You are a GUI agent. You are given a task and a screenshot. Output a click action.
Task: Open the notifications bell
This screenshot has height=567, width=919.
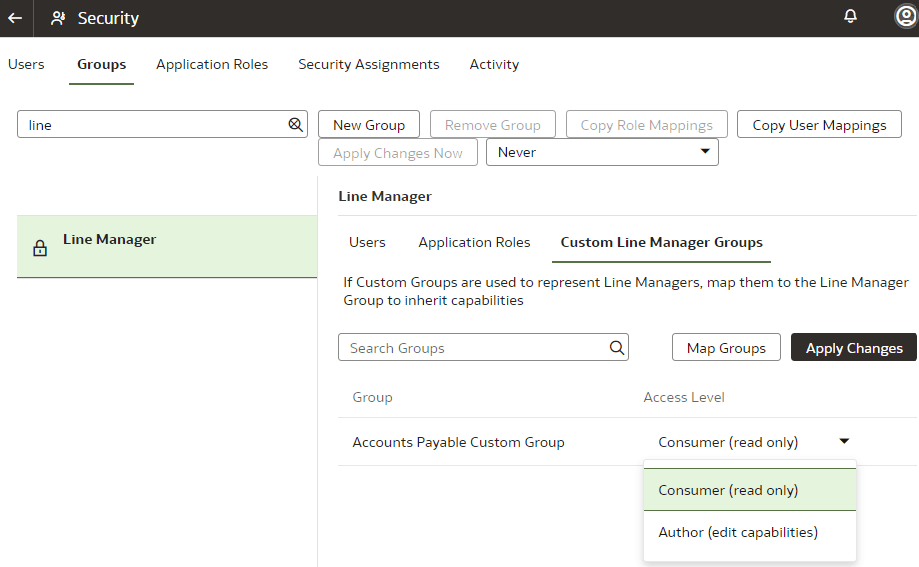pos(850,17)
